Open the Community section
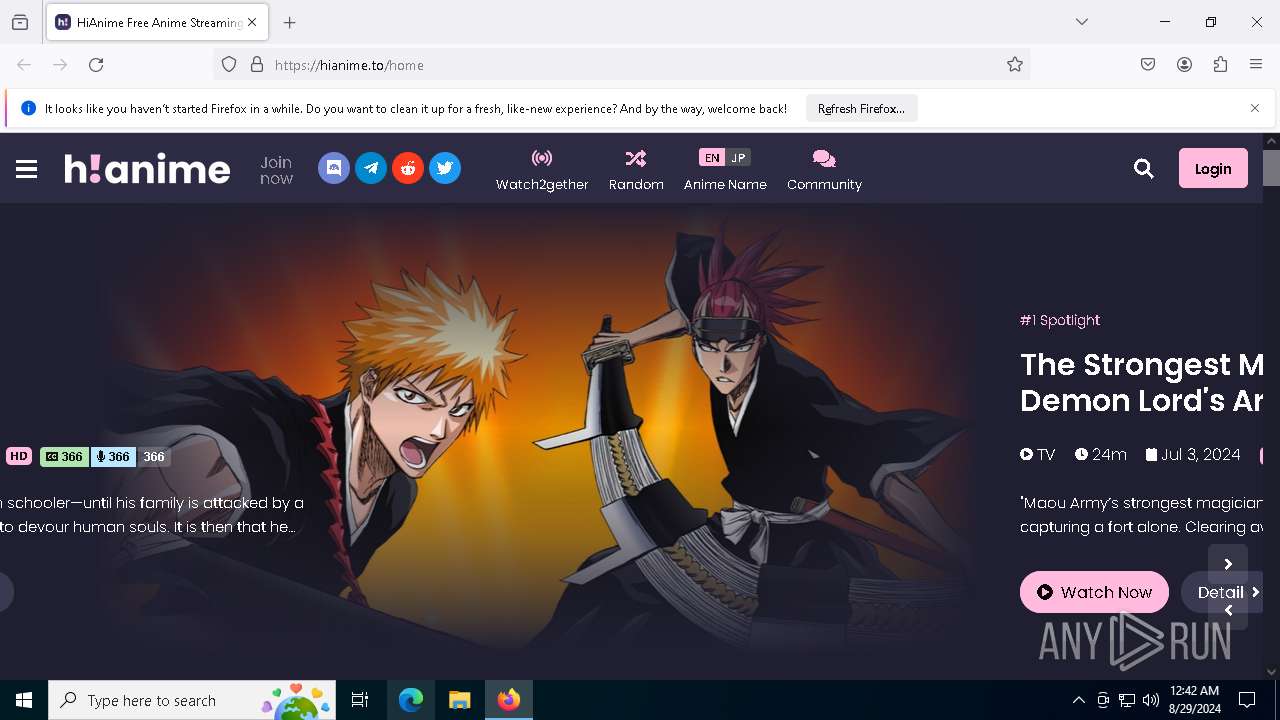The height and width of the screenshot is (720, 1280). (824, 169)
